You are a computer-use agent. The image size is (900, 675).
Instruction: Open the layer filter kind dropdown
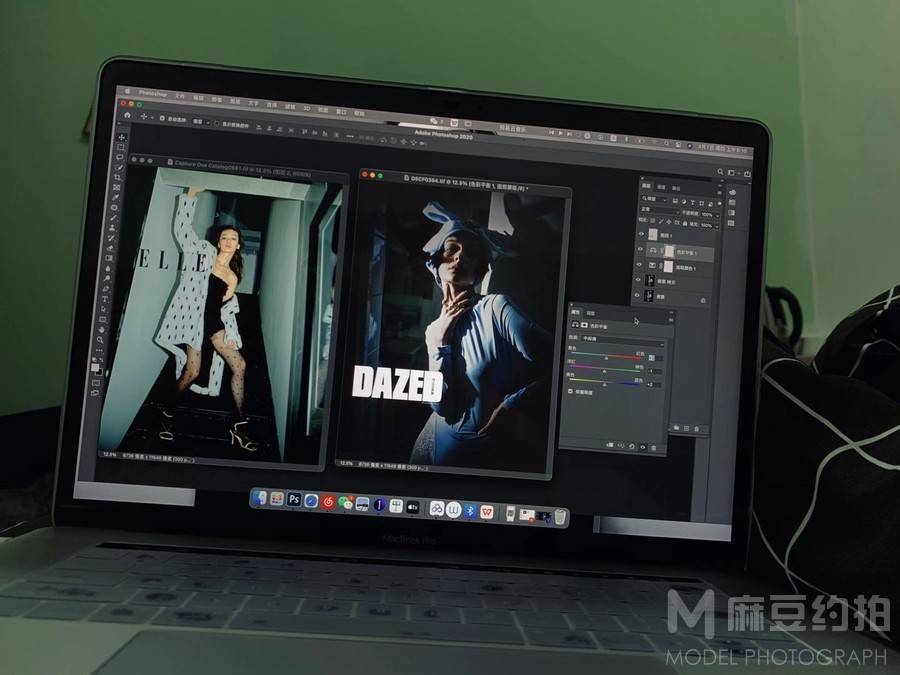tap(654, 199)
